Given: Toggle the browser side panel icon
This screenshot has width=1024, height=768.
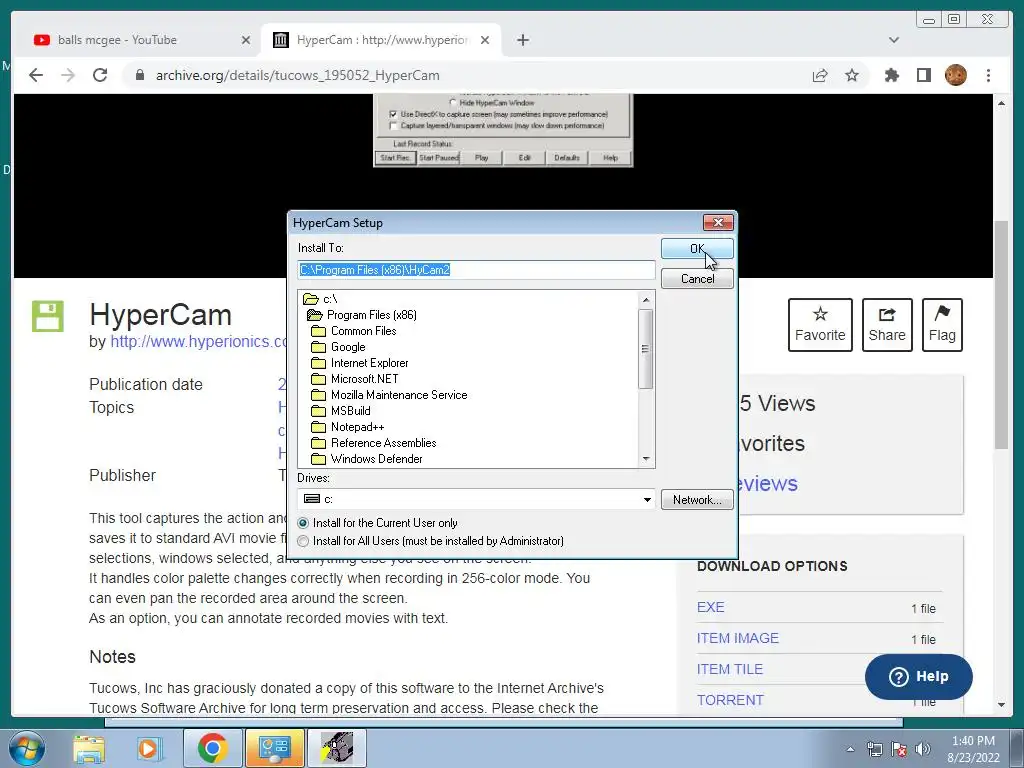Looking at the screenshot, I should [923, 75].
